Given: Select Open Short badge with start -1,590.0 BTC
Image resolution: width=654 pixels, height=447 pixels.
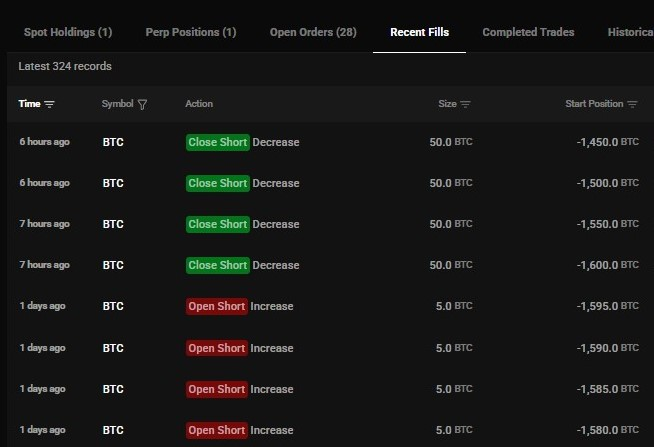Looking at the screenshot, I should pos(217,348).
